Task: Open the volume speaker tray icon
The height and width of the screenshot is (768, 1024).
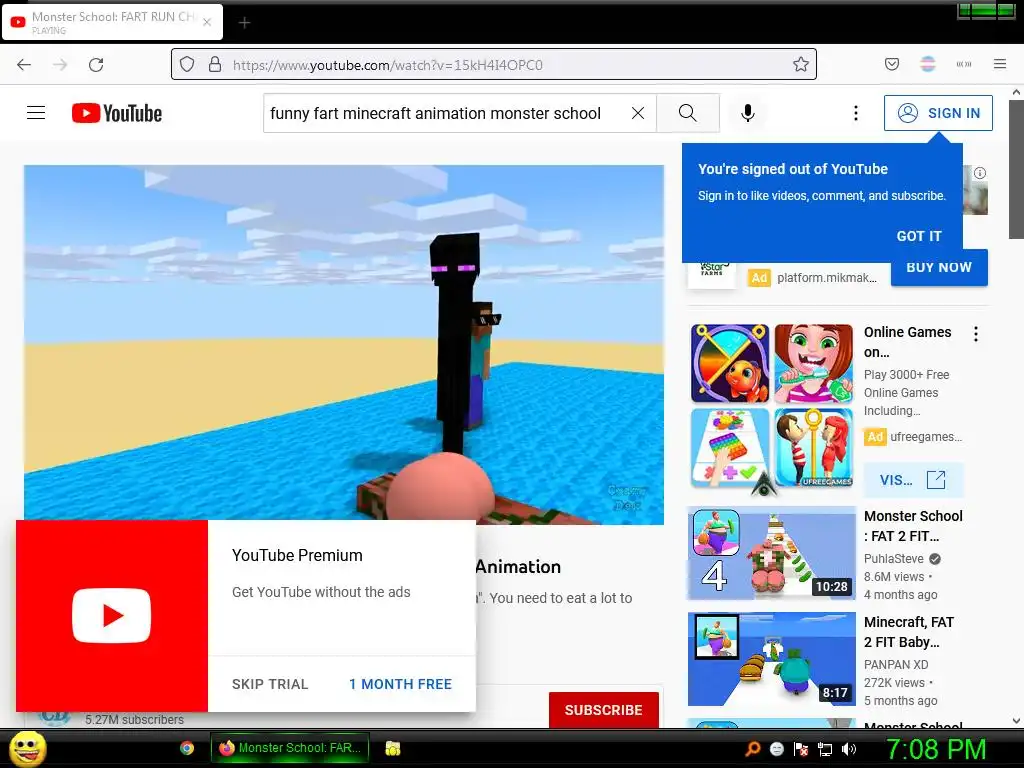Action: (x=849, y=749)
